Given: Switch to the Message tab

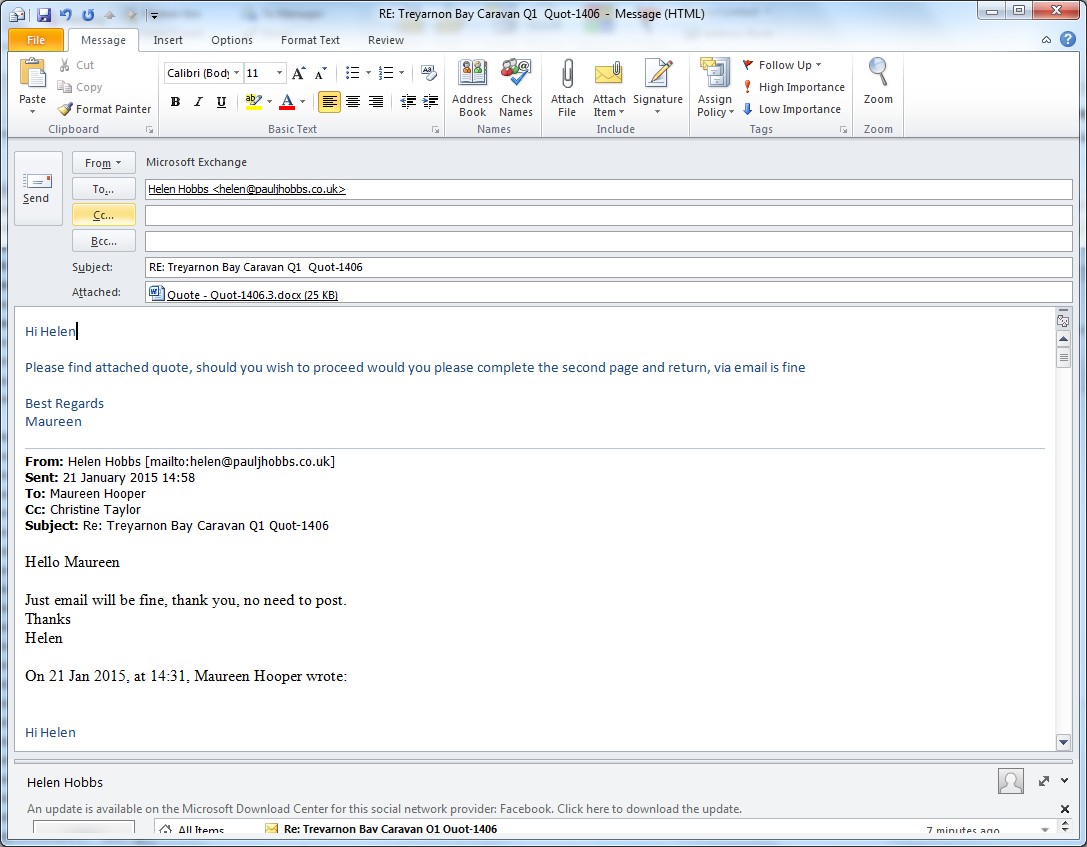Looking at the screenshot, I should pyautogui.click(x=103, y=40).
